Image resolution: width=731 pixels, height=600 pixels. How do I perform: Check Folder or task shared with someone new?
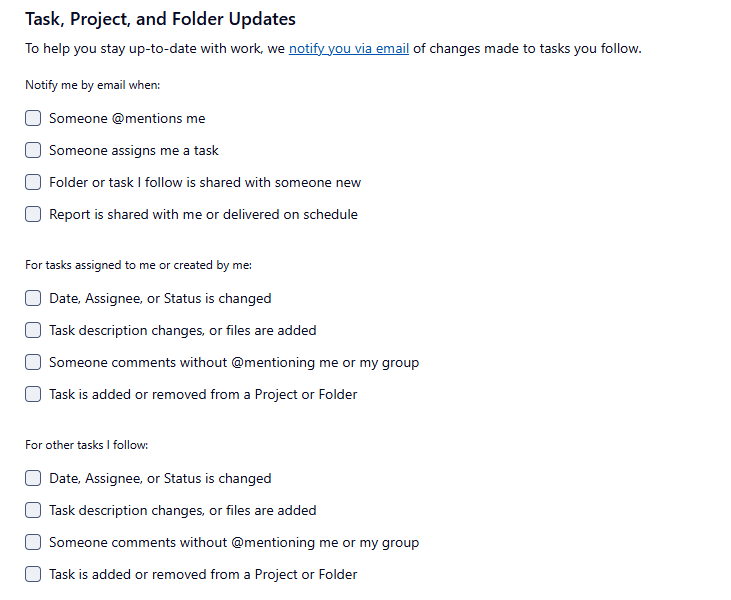click(x=33, y=182)
